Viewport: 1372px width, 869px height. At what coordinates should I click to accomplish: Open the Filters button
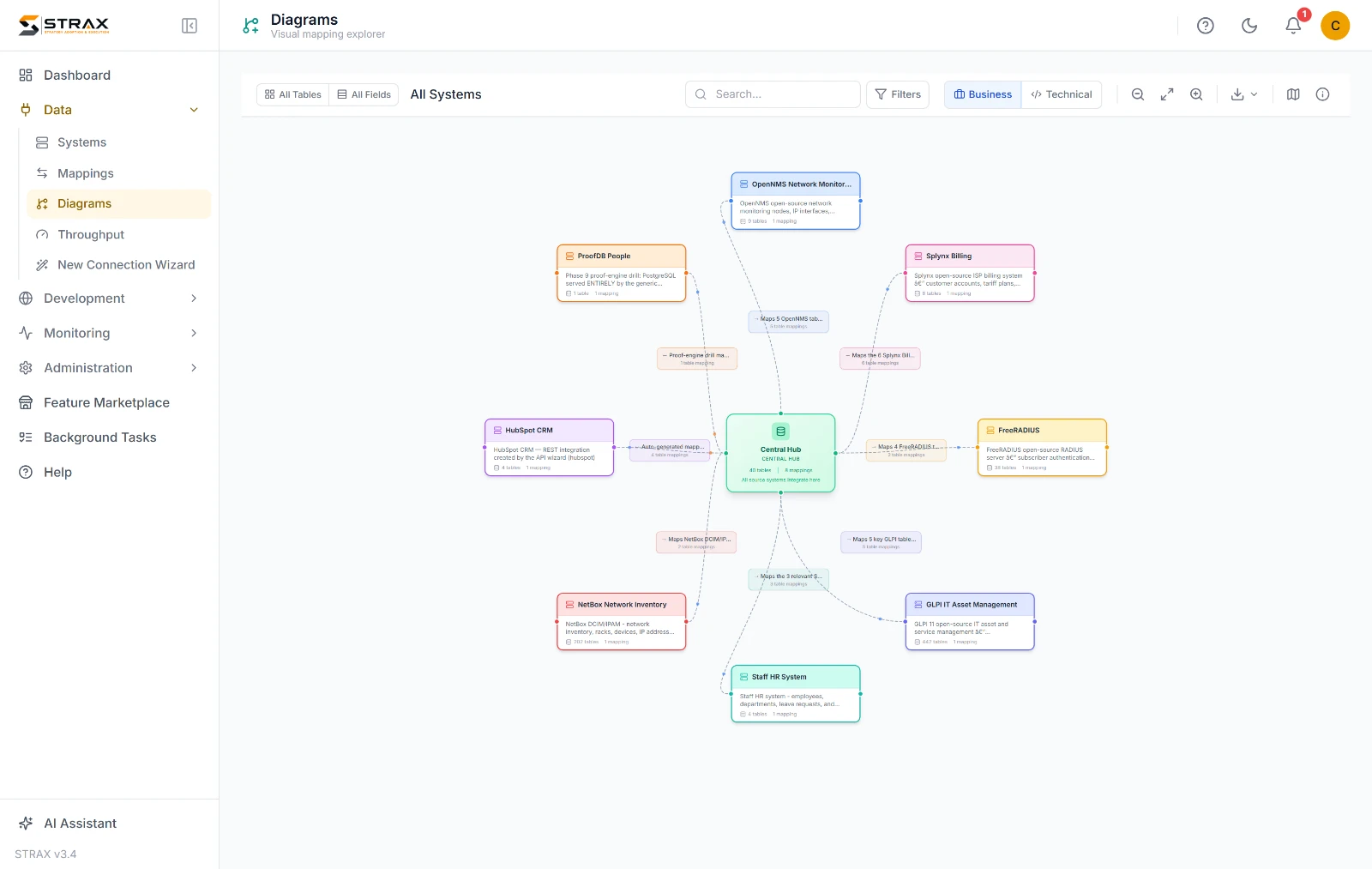tap(898, 94)
